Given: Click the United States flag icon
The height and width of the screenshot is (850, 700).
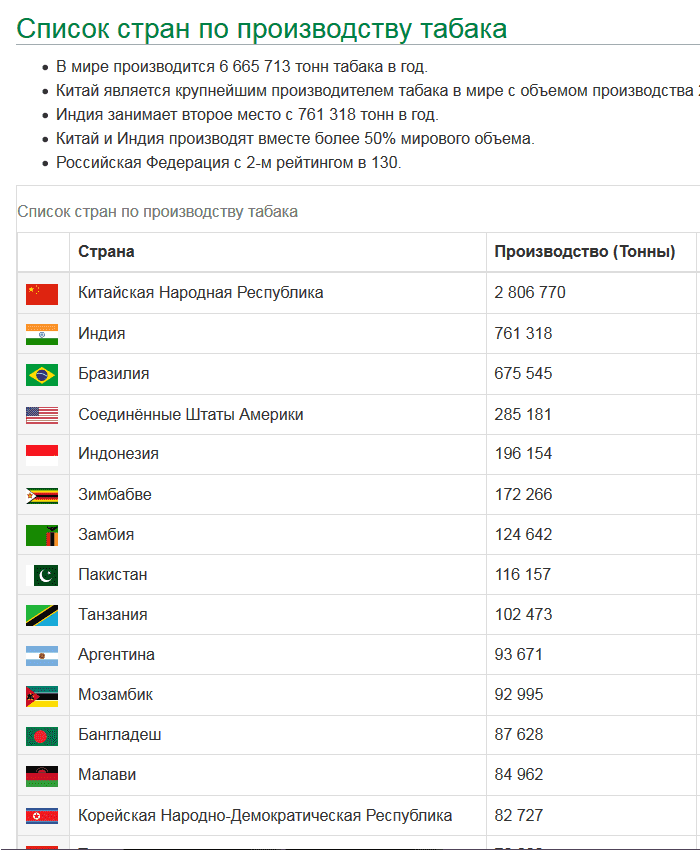Looking at the screenshot, I should click(x=42, y=415).
